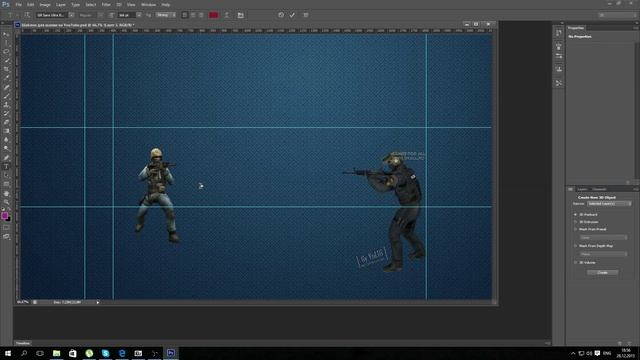Select the Rectangular Marquee tool
Screen dimensions: 640x360
pyautogui.click(x=6, y=43)
